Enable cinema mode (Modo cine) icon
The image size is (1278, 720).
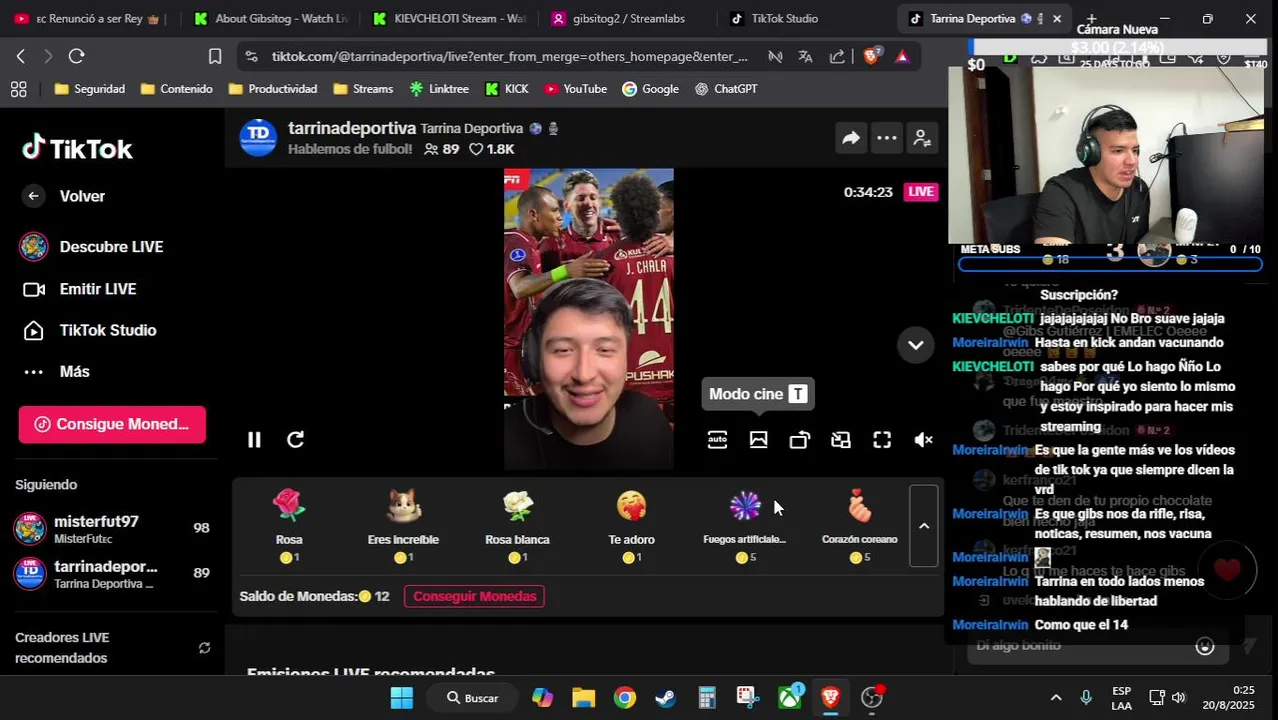(x=759, y=440)
